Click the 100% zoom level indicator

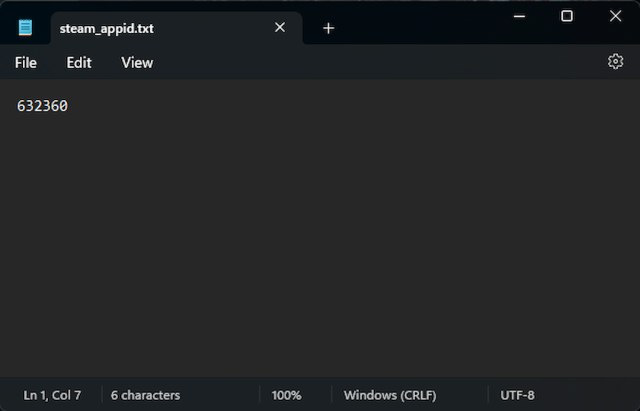pyautogui.click(x=287, y=395)
